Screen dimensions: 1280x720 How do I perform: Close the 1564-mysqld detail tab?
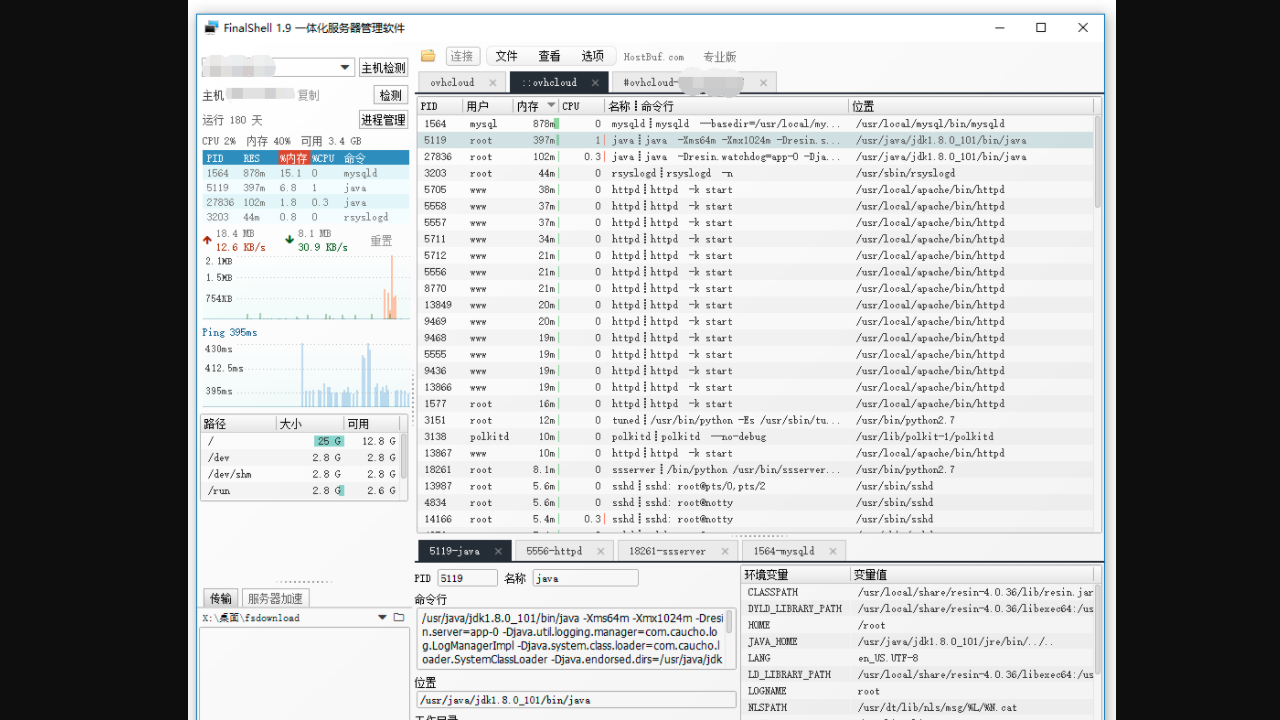click(x=833, y=551)
